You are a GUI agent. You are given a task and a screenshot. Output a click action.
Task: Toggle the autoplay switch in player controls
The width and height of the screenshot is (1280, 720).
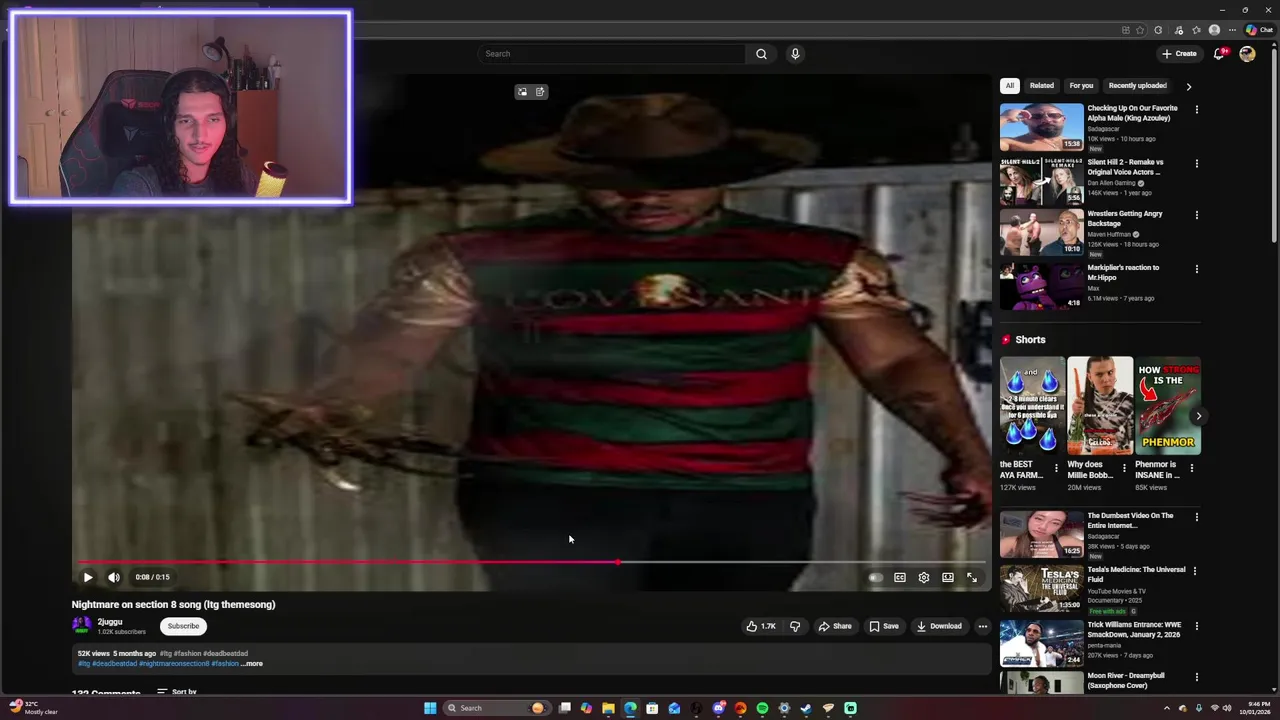(x=875, y=577)
